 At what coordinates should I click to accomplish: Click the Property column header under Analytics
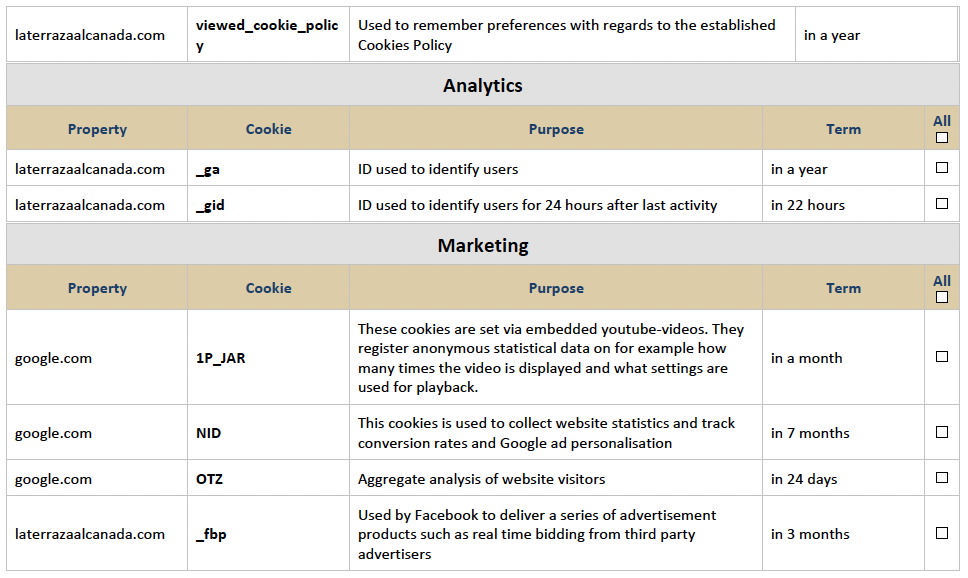coord(97,129)
